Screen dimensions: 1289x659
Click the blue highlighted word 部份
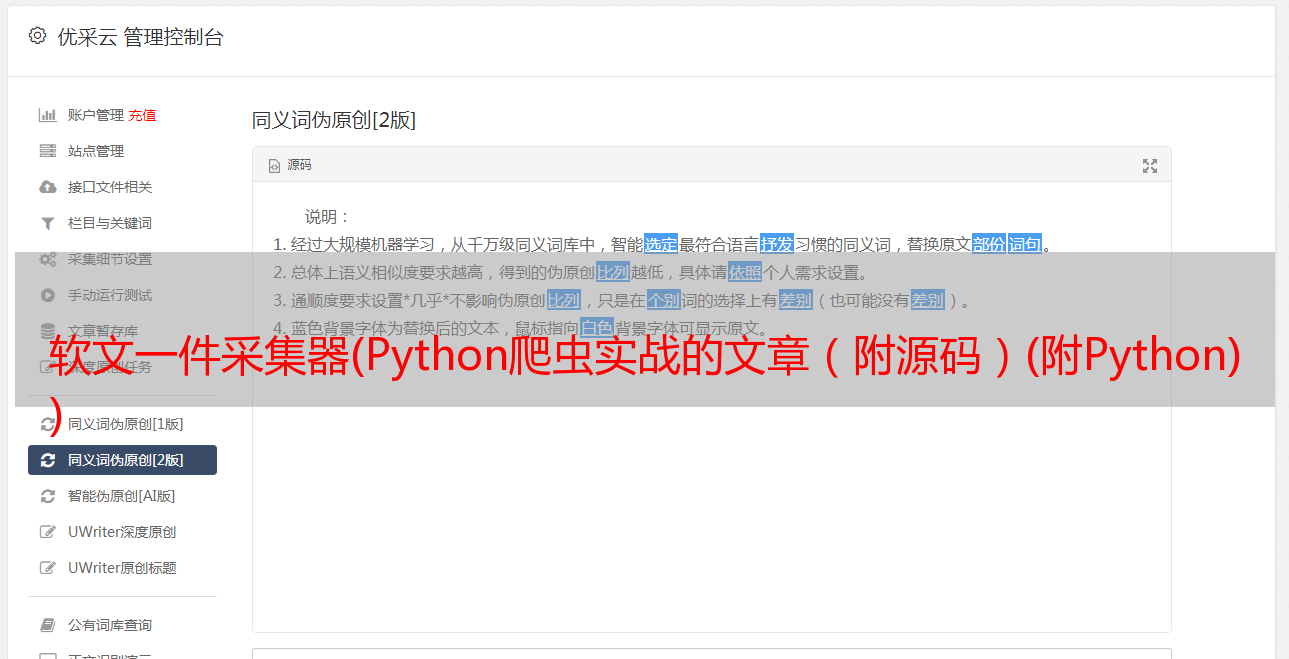point(989,244)
